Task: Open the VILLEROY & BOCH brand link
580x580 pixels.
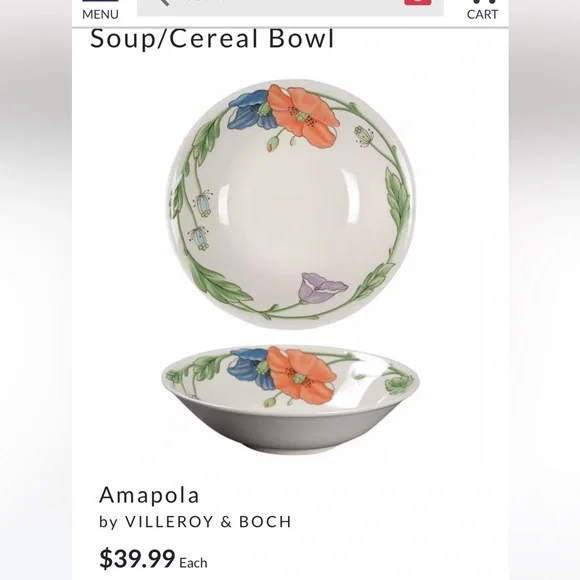Action: [208, 522]
